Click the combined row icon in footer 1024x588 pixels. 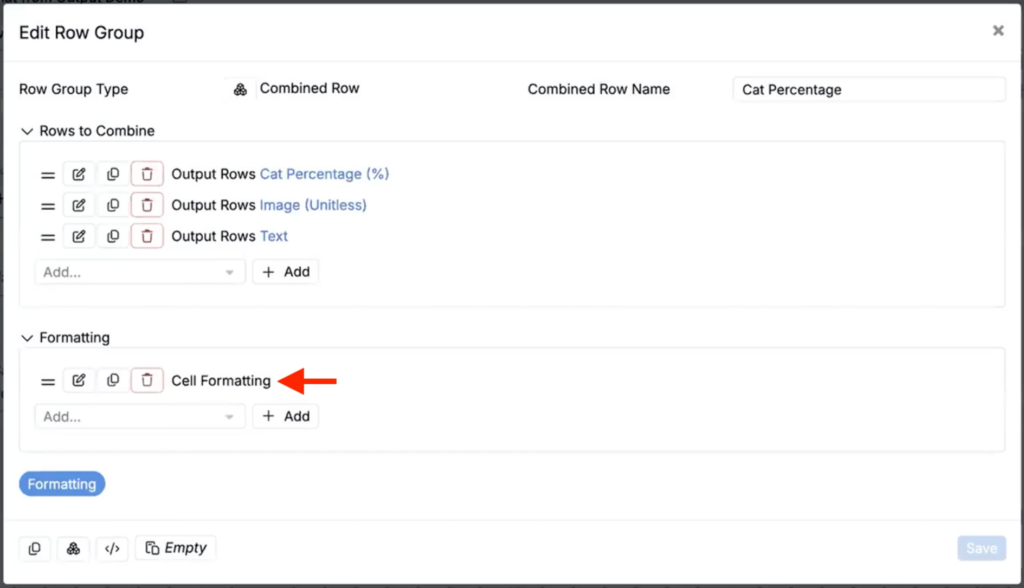(x=73, y=548)
